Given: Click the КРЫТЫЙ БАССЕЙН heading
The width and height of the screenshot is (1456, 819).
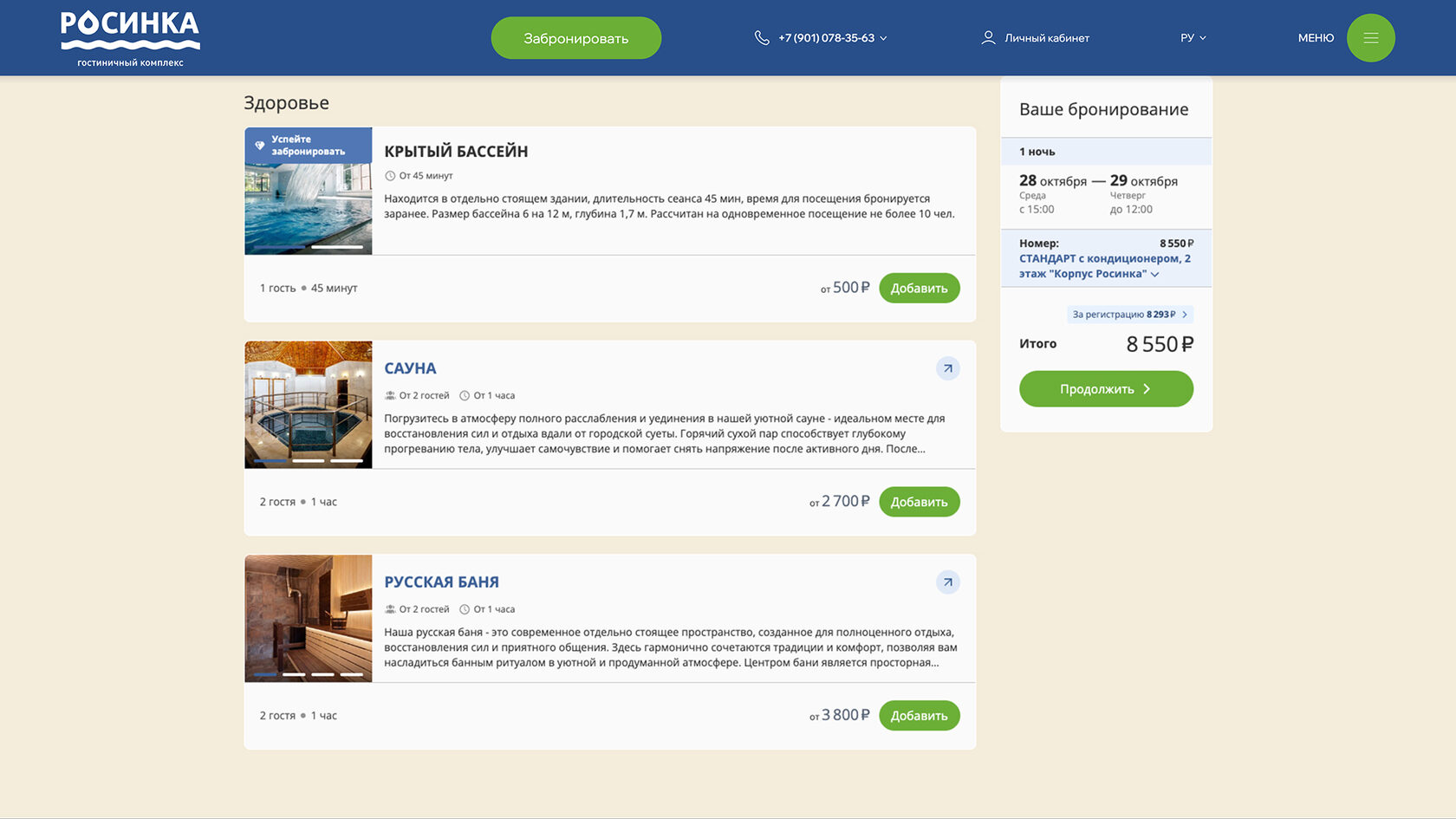Looking at the screenshot, I should [x=456, y=152].
